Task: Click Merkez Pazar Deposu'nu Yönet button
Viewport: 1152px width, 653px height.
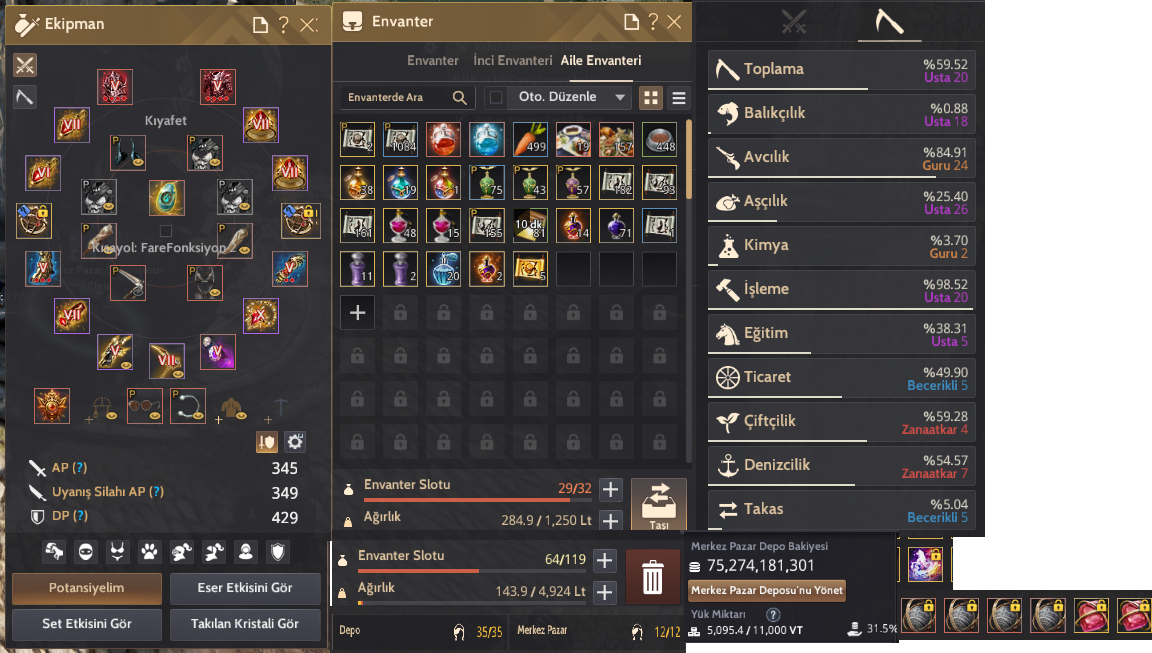Action: point(767,591)
